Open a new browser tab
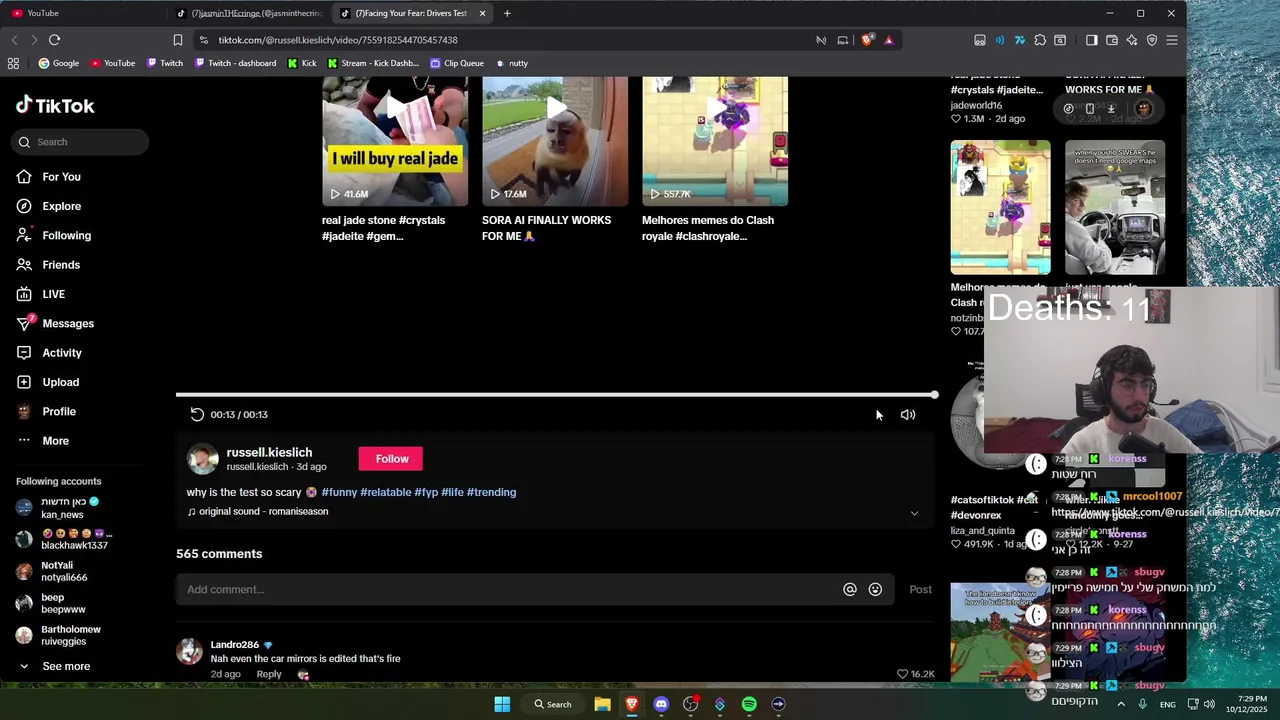 coord(507,13)
